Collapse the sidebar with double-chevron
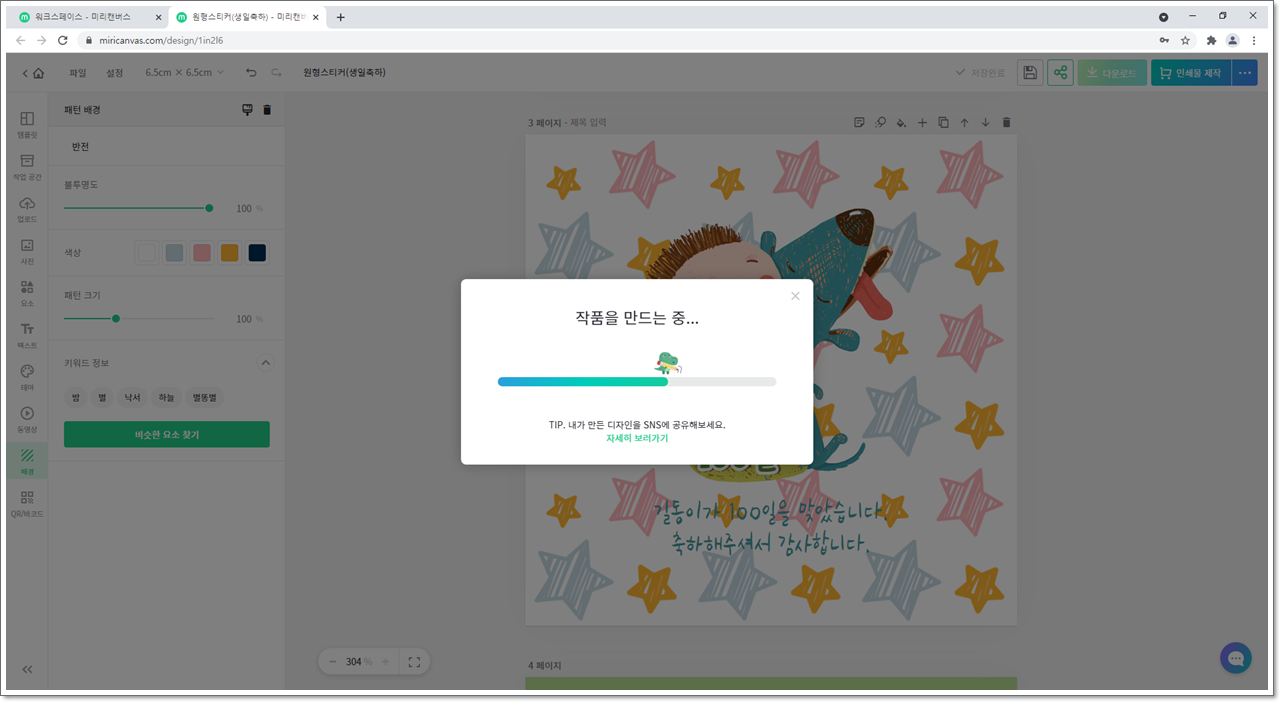 27,669
